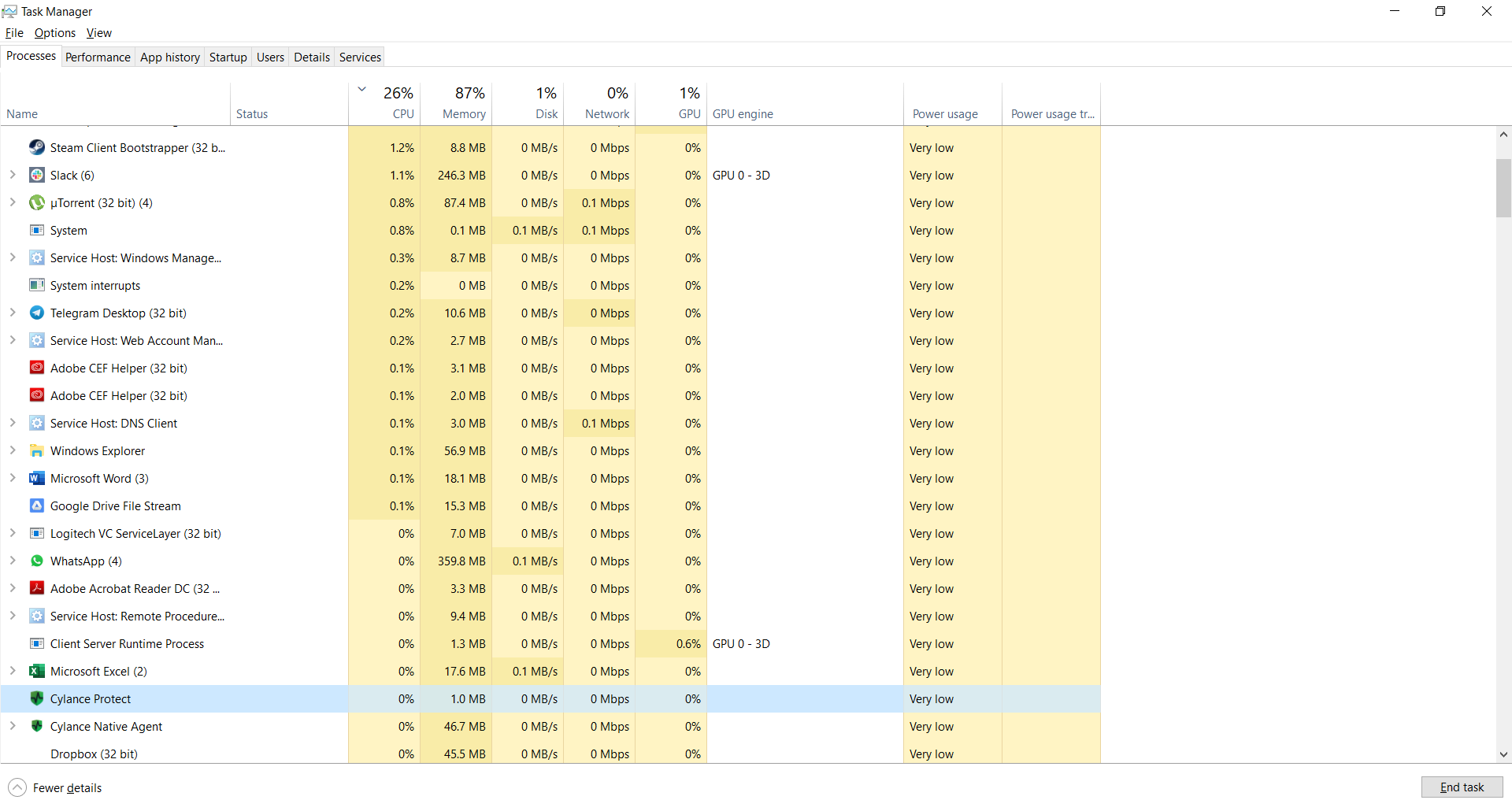The width and height of the screenshot is (1512, 811).
Task: Sort by the GPU engine column
Action: click(x=805, y=103)
